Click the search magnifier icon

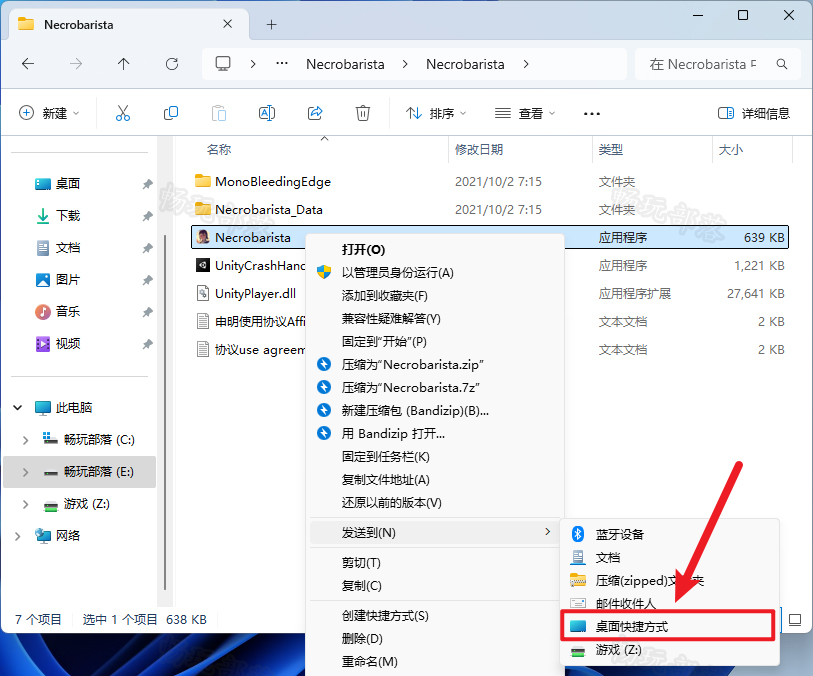pyautogui.click(x=782, y=64)
